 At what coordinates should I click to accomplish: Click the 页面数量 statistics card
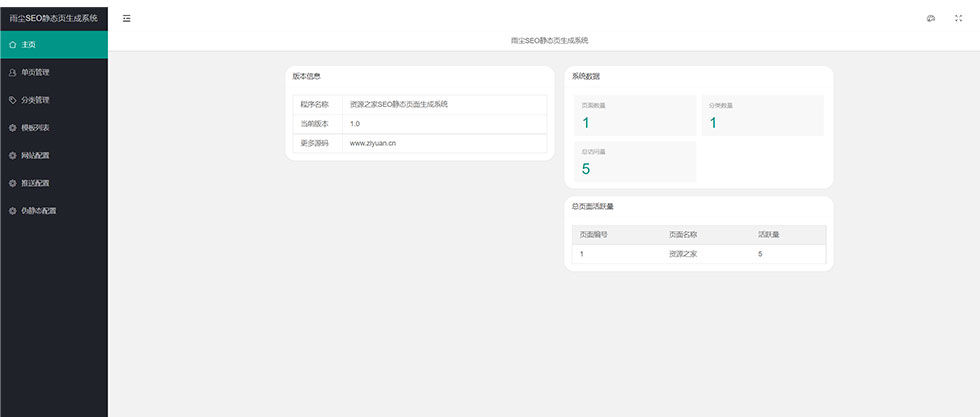tap(634, 115)
